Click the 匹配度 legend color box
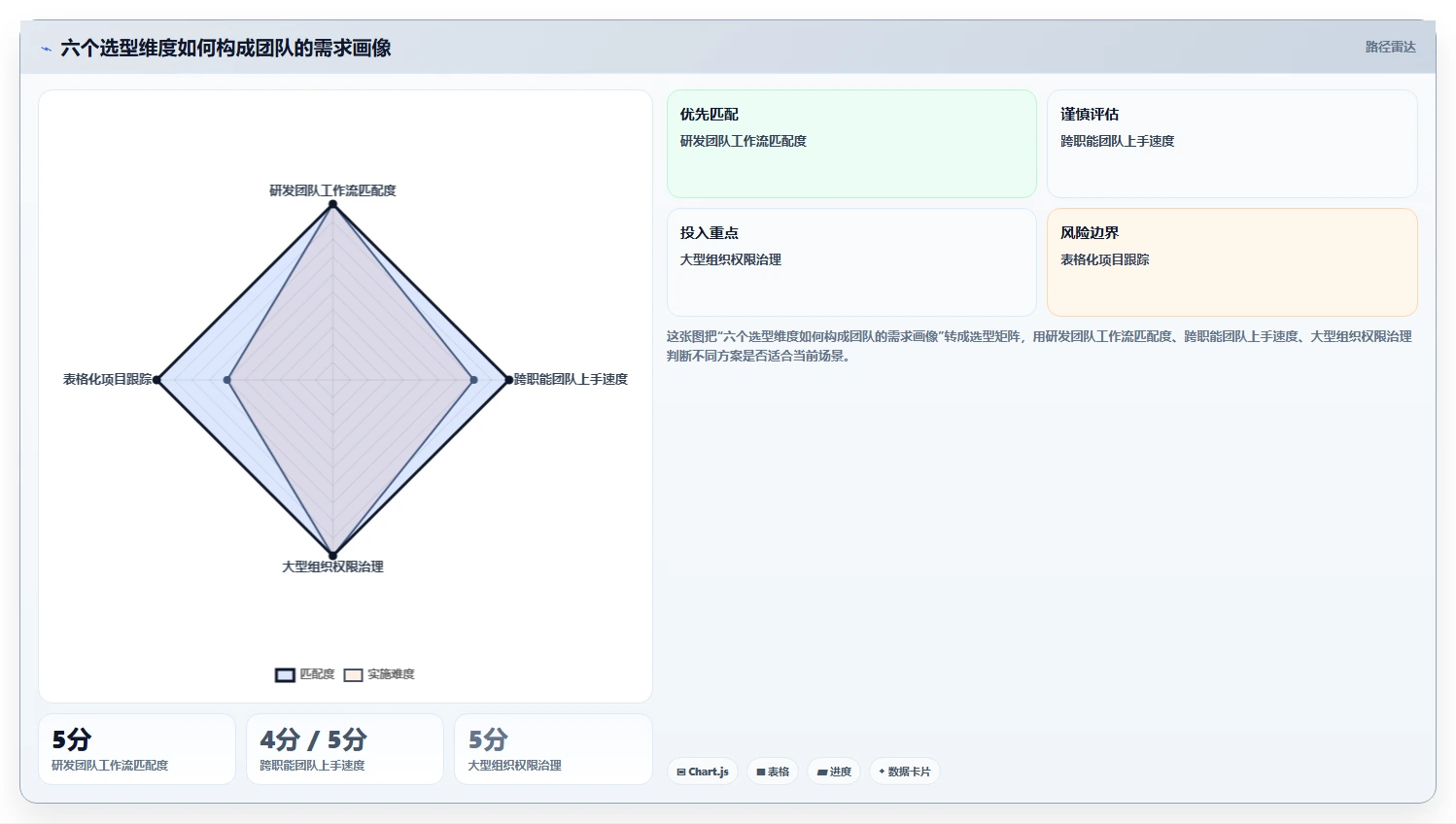 click(x=285, y=675)
